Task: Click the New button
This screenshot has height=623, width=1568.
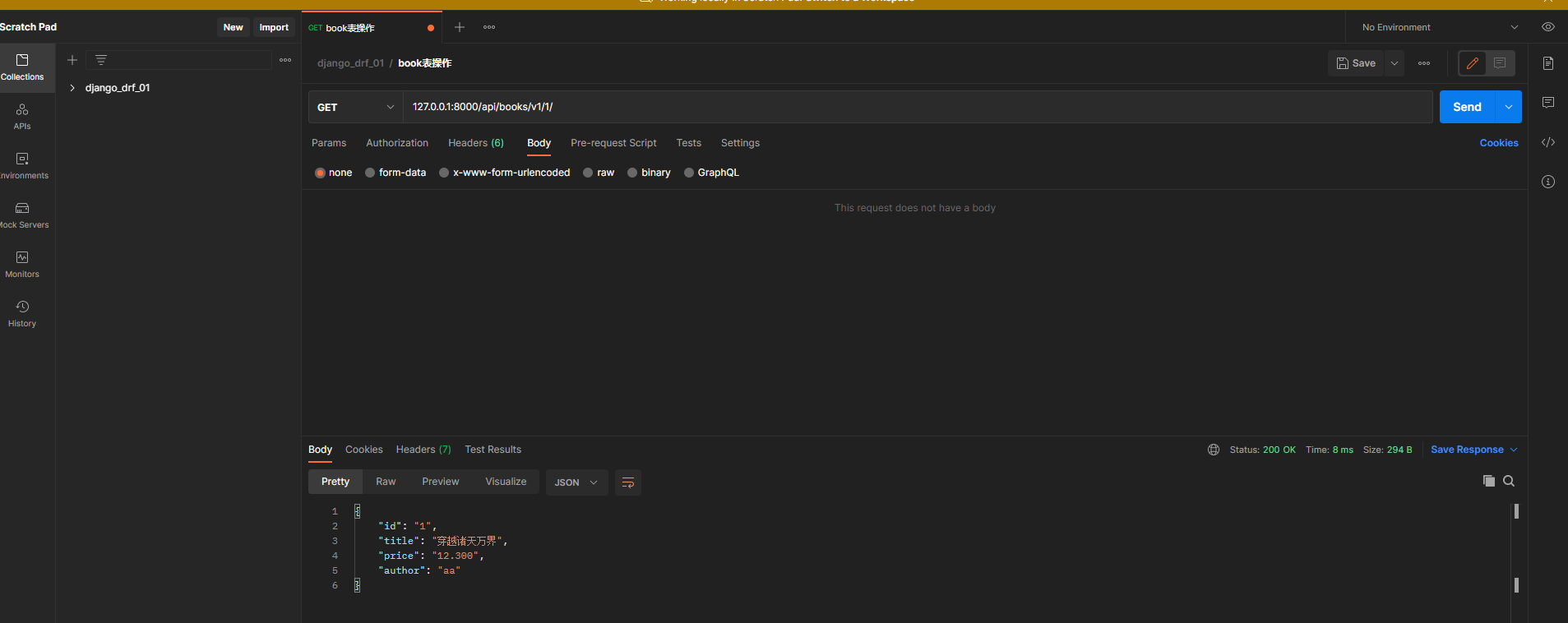Action: click(234, 27)
